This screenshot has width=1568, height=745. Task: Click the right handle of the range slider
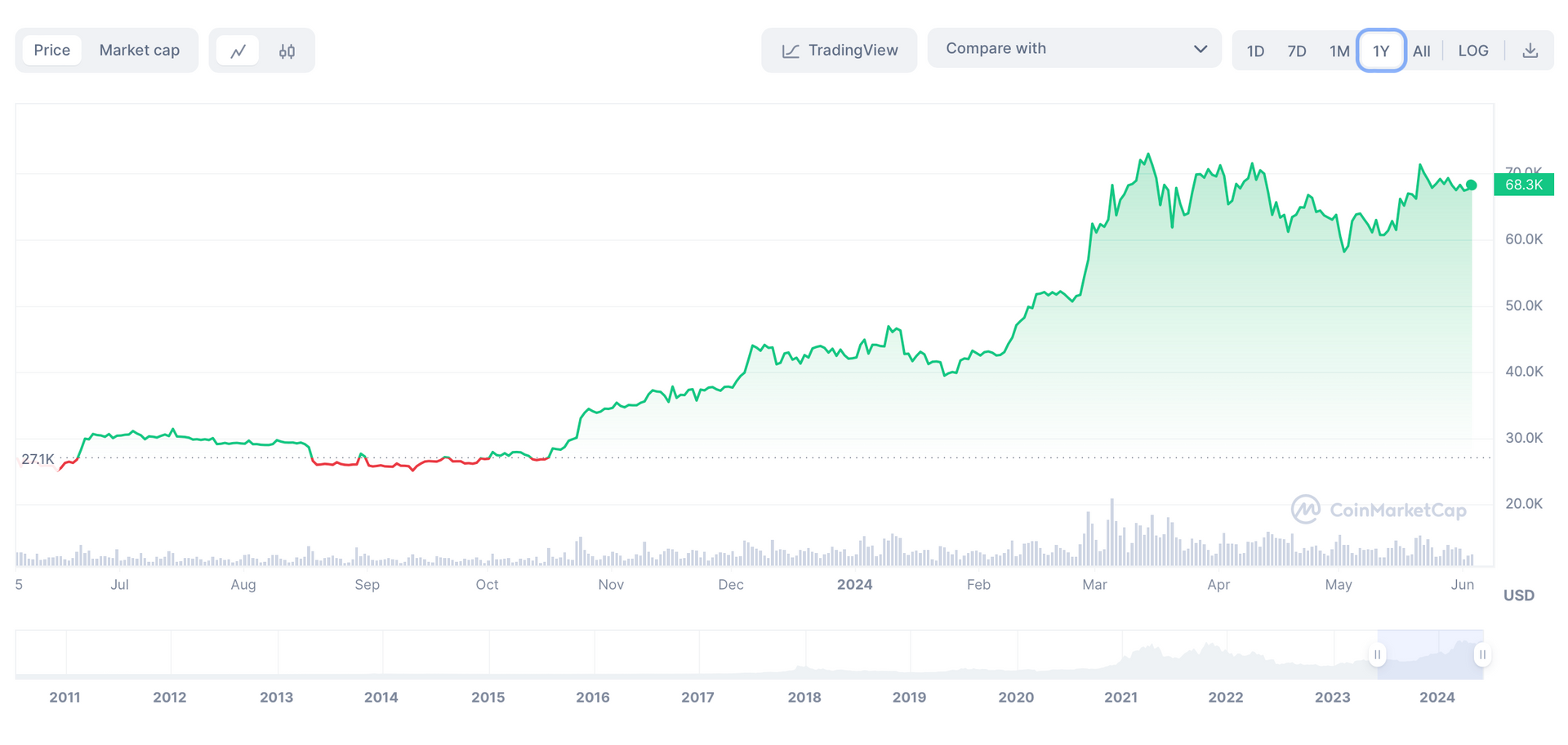pos(1481,654)
